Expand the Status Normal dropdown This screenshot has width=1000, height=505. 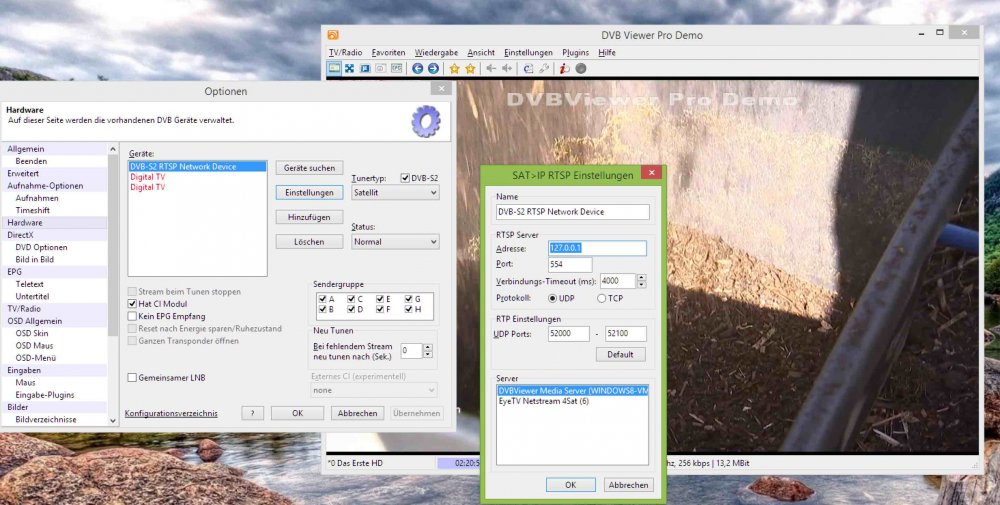point(394,242)
